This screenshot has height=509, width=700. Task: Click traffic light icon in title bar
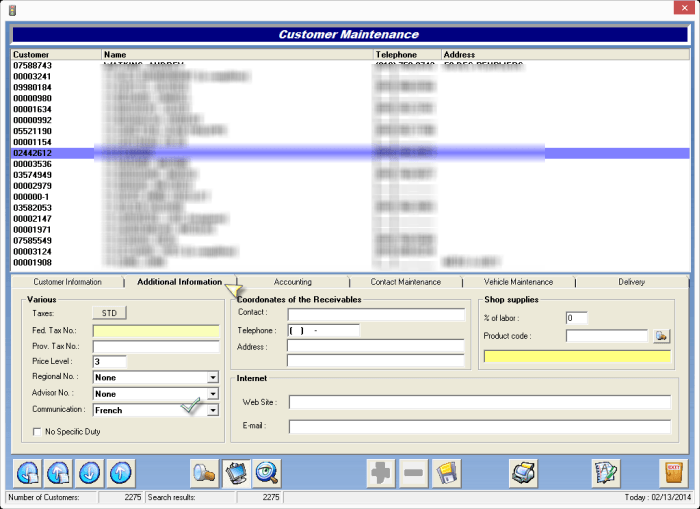coord(12,10)
